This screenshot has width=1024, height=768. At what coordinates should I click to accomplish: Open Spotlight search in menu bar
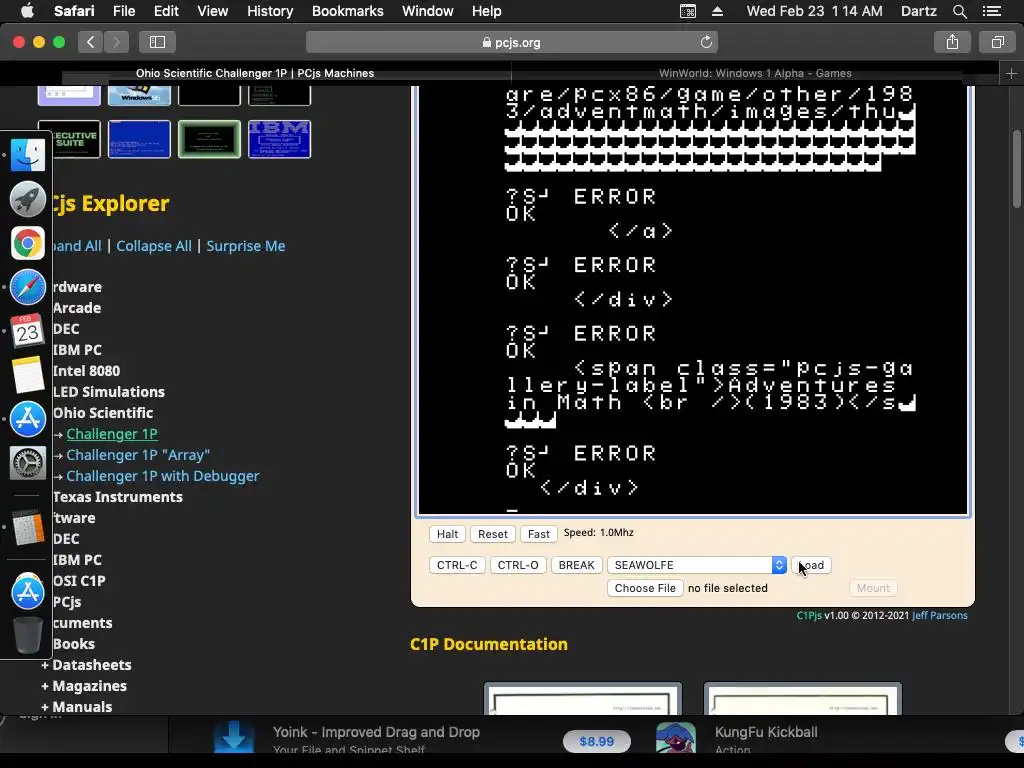pyautogui.click(x=959, y=11)
